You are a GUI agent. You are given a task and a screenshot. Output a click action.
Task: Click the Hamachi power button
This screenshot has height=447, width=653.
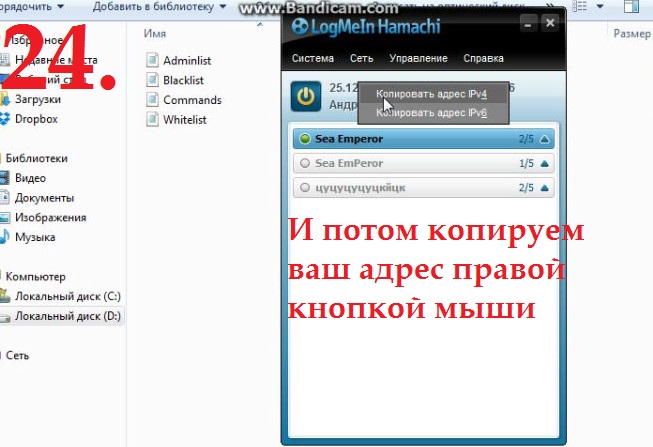[x=306, y=96]
